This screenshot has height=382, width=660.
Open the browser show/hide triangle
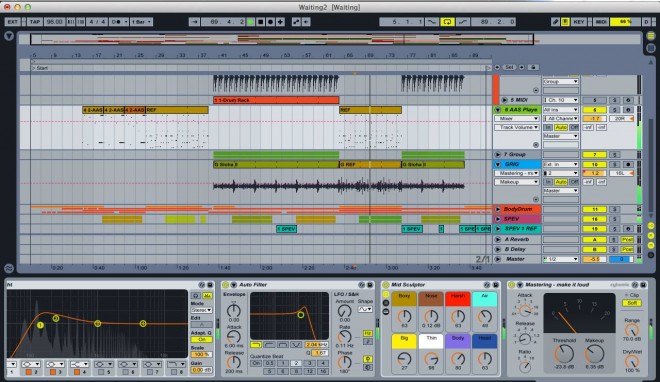coord(9,36)
